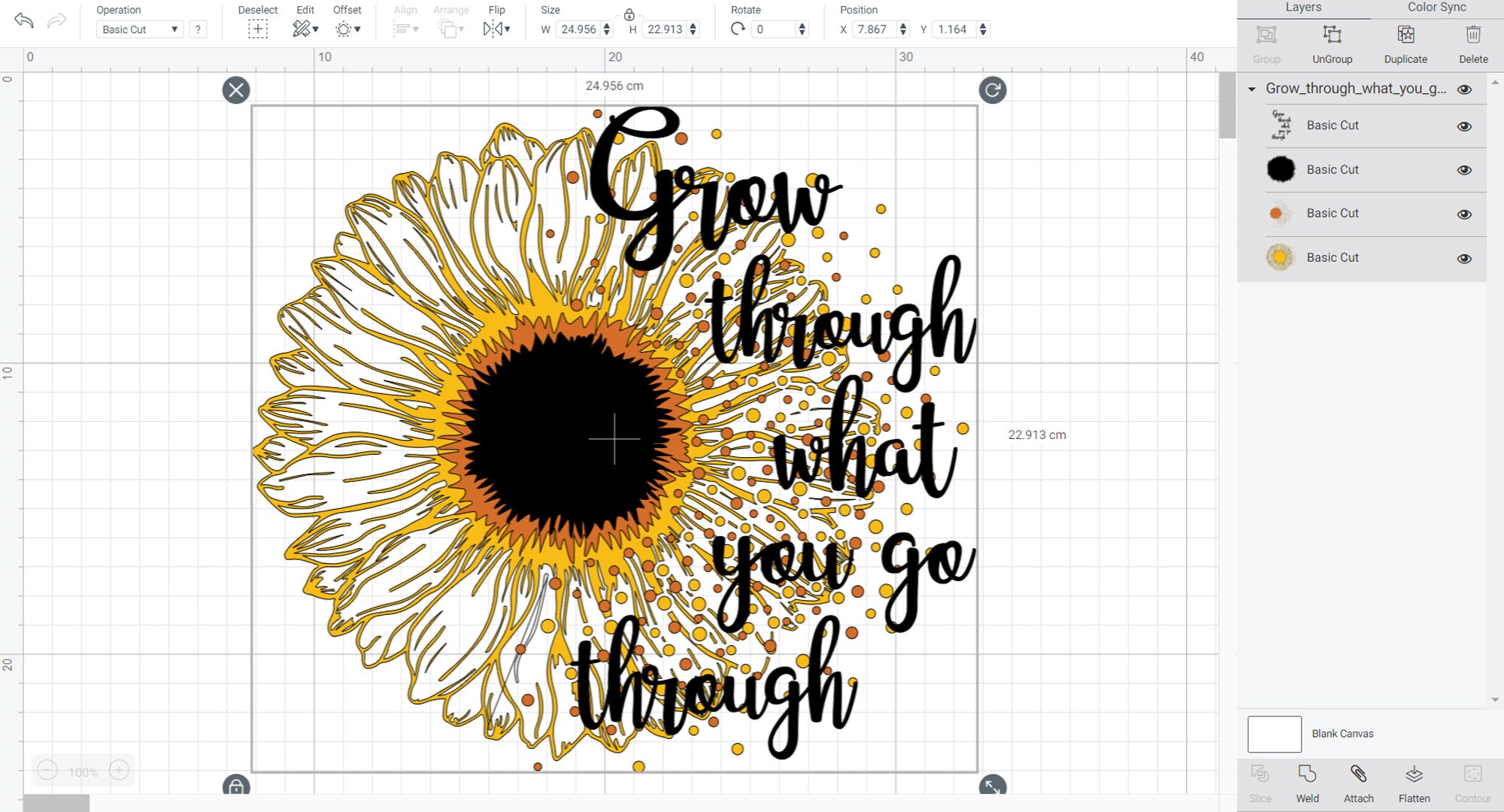Click the Undo arrow icon

click(24, 21)
